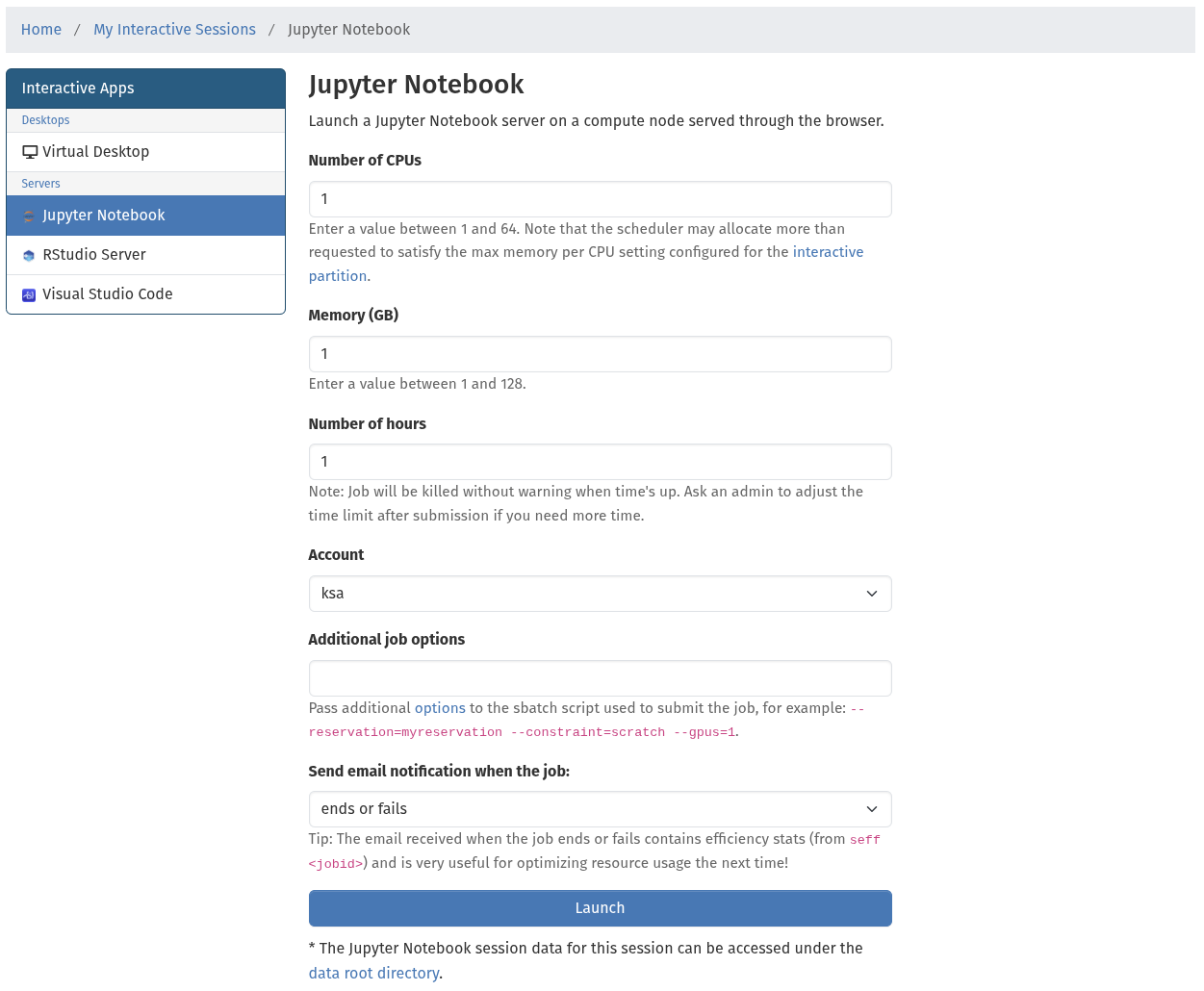
Task: Open RStudio Server app
Action: [x=145, y=255]
